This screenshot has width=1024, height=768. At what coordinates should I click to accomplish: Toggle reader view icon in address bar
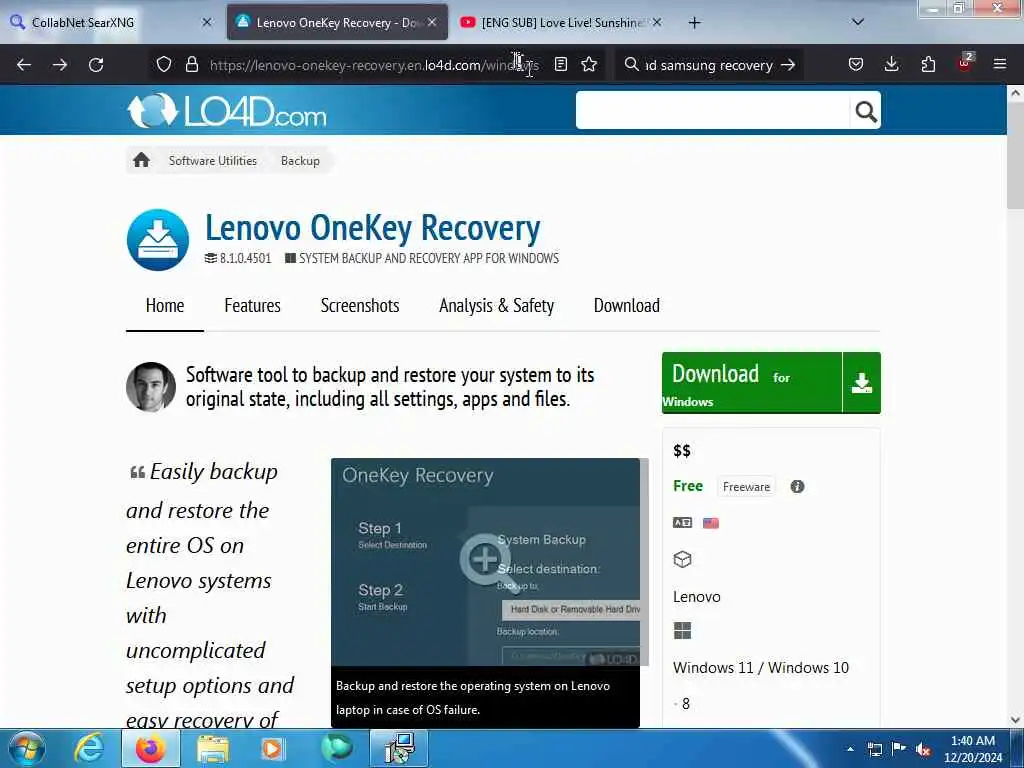pos(560,65)
